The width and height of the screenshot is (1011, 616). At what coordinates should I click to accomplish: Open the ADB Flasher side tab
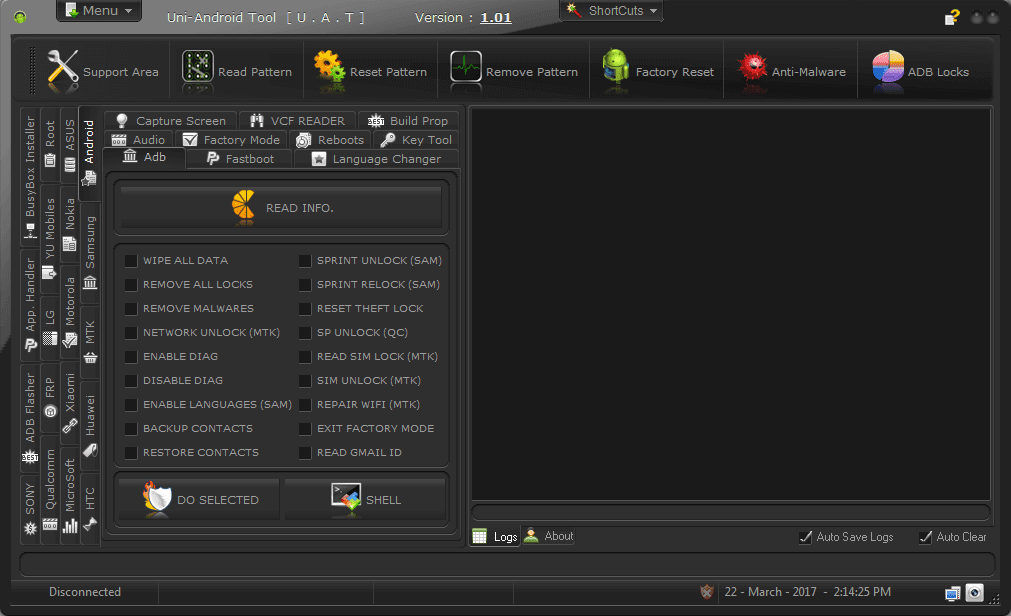[30, 418]
